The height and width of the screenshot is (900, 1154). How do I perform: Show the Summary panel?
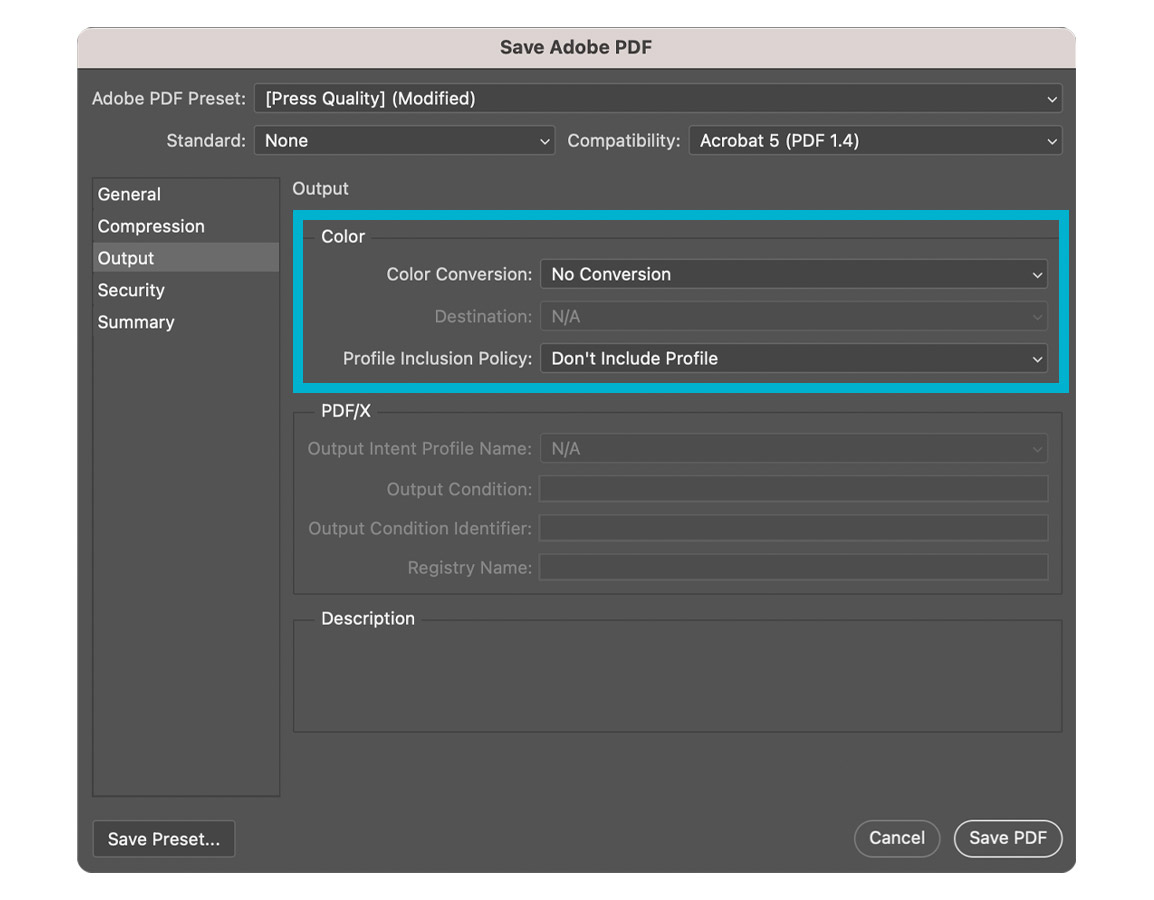coord(136,322)
